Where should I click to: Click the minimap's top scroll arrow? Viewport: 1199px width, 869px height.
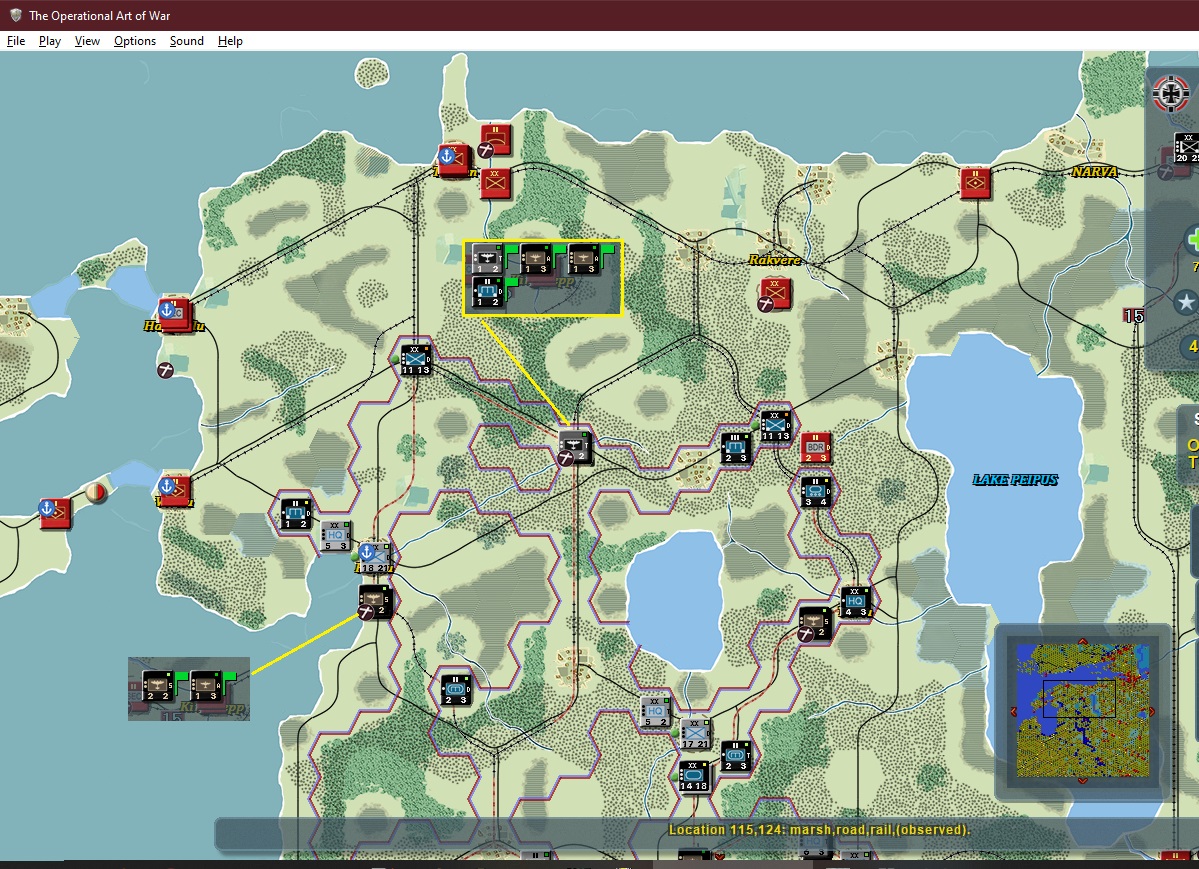1082,641
